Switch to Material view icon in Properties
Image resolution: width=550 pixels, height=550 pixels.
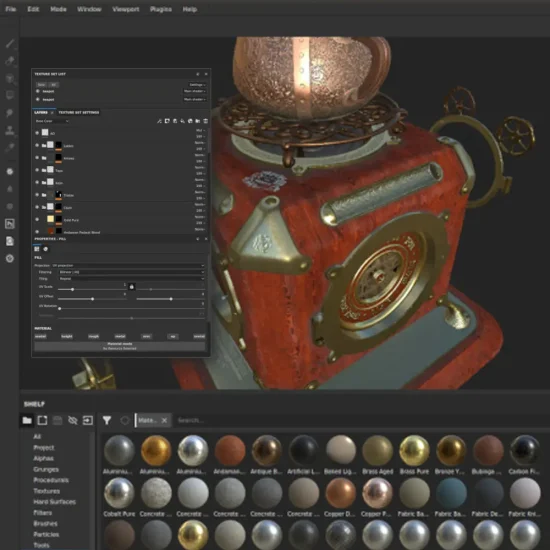click(x=37, y=249)
